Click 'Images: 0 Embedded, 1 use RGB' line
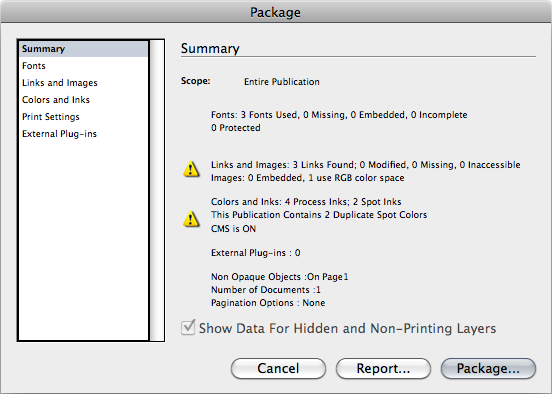 (307, 178)
